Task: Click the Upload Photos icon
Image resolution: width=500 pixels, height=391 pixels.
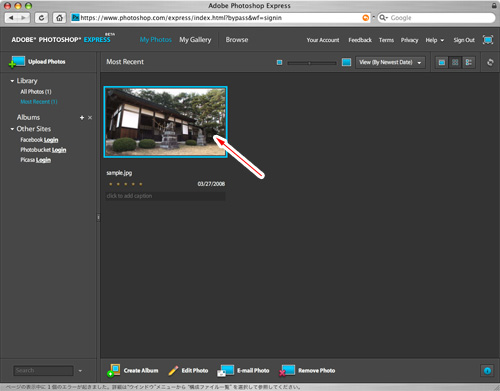Action: [x=17, y=62]
